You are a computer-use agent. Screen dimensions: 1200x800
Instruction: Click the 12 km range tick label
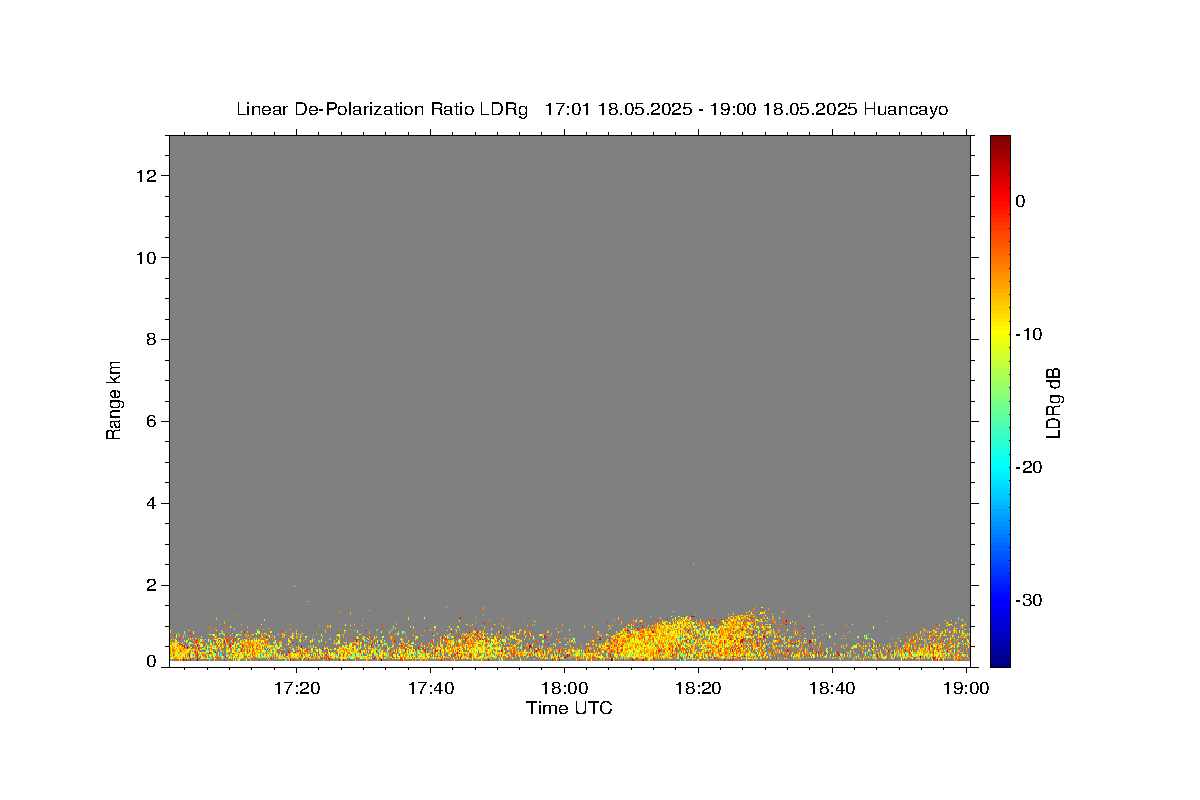coord(148,176)
